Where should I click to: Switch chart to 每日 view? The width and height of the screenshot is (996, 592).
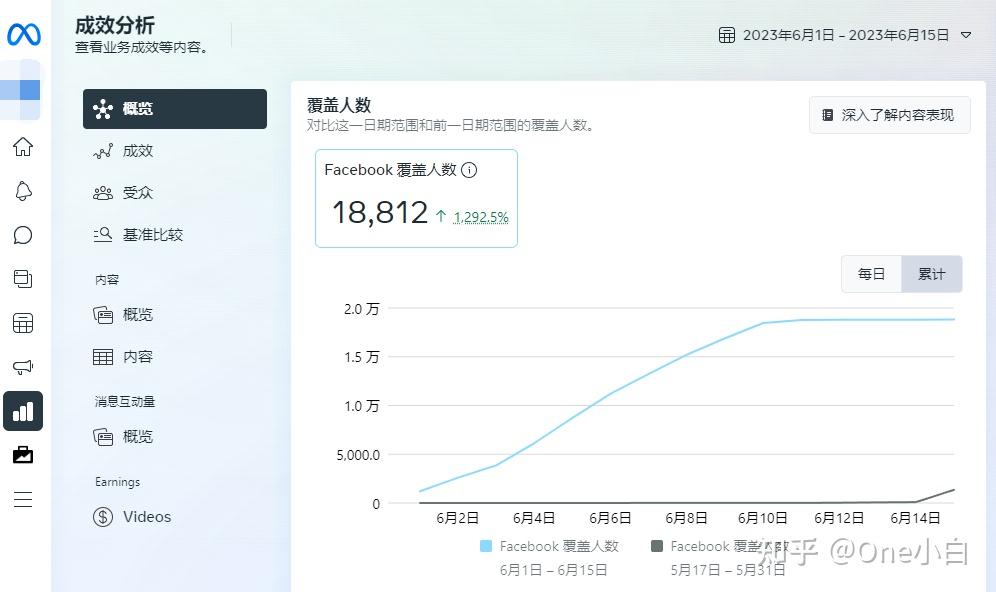coord(871,274)
